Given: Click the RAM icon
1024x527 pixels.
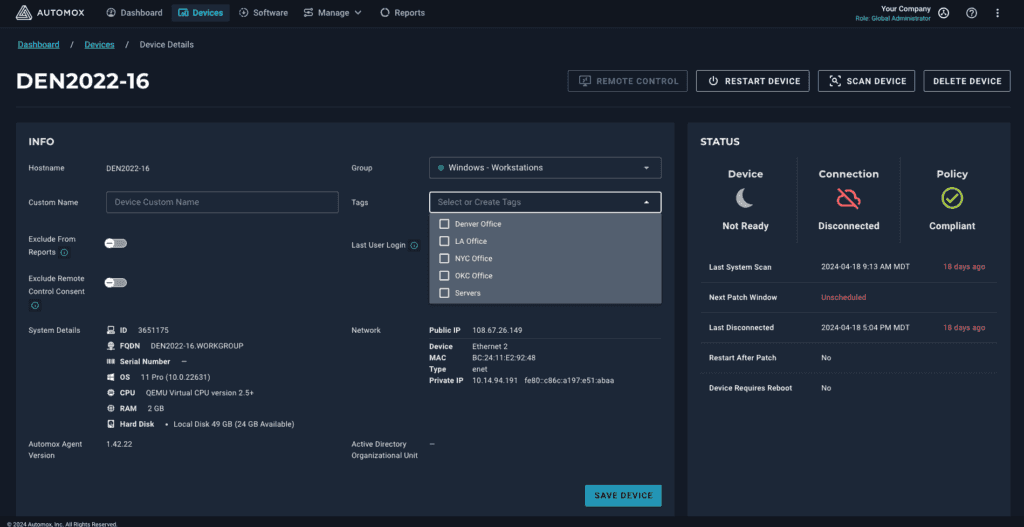Looking at the screenshot, I should (111, 408).
